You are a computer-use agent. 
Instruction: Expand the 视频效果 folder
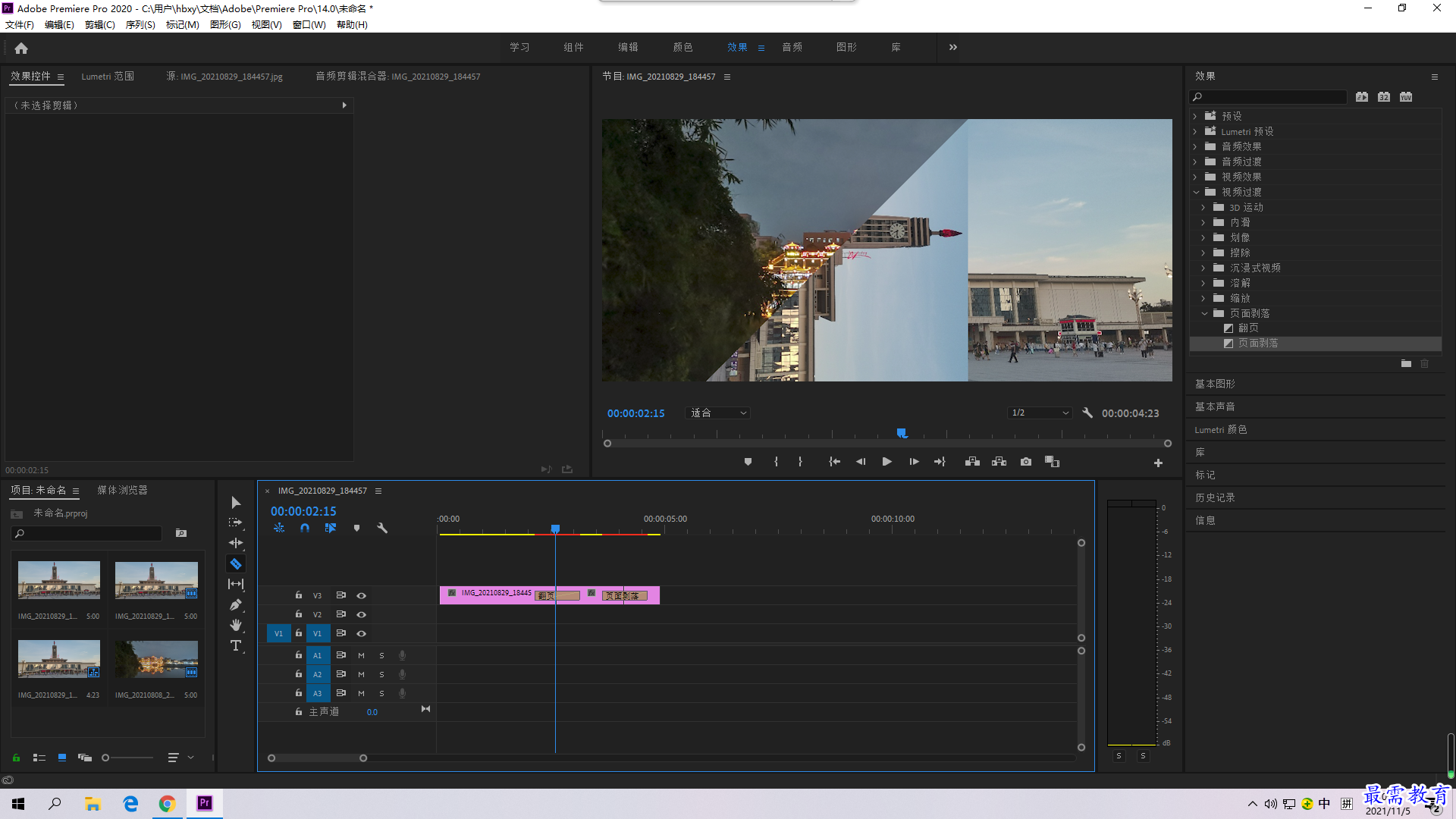pos(1195,177)
